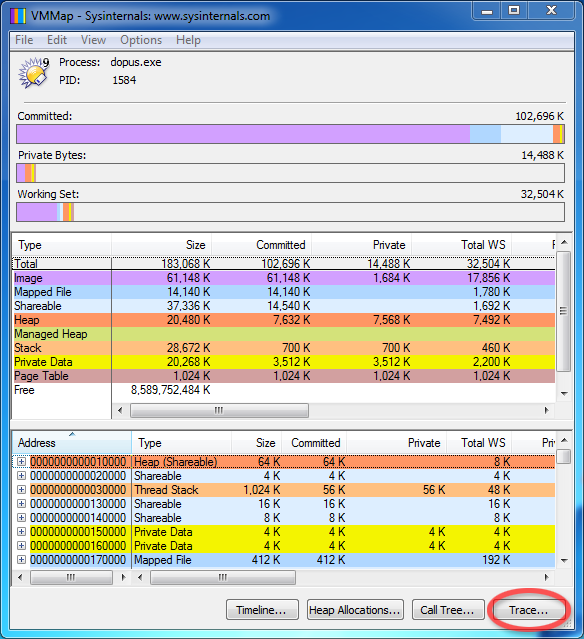Click the dopus.exe process icon
The image size is (584, 639).
(x=34, y=73)
